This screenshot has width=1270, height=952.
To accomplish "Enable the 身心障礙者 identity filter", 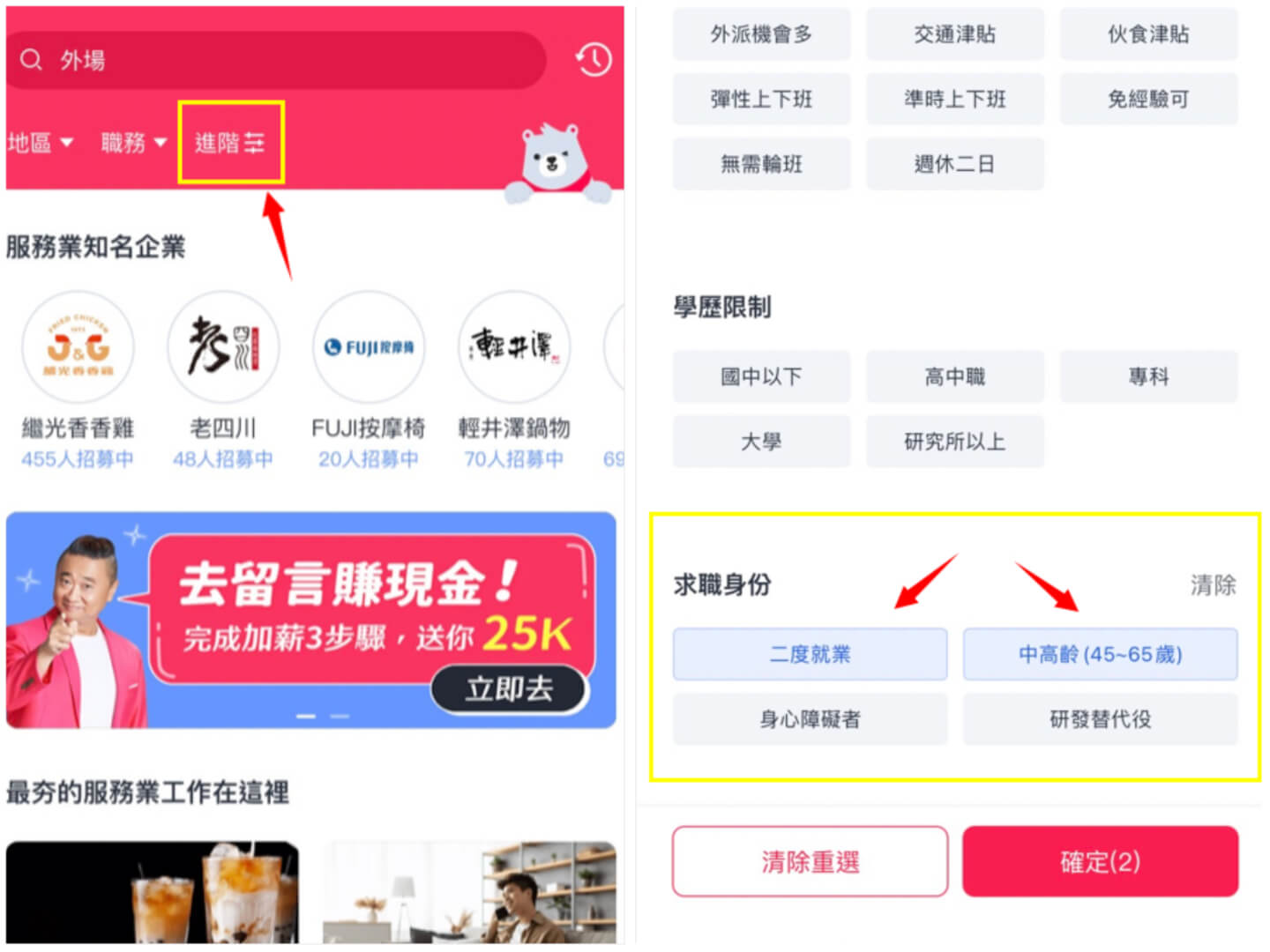I will pyautogui.click(x=810, y=719).
